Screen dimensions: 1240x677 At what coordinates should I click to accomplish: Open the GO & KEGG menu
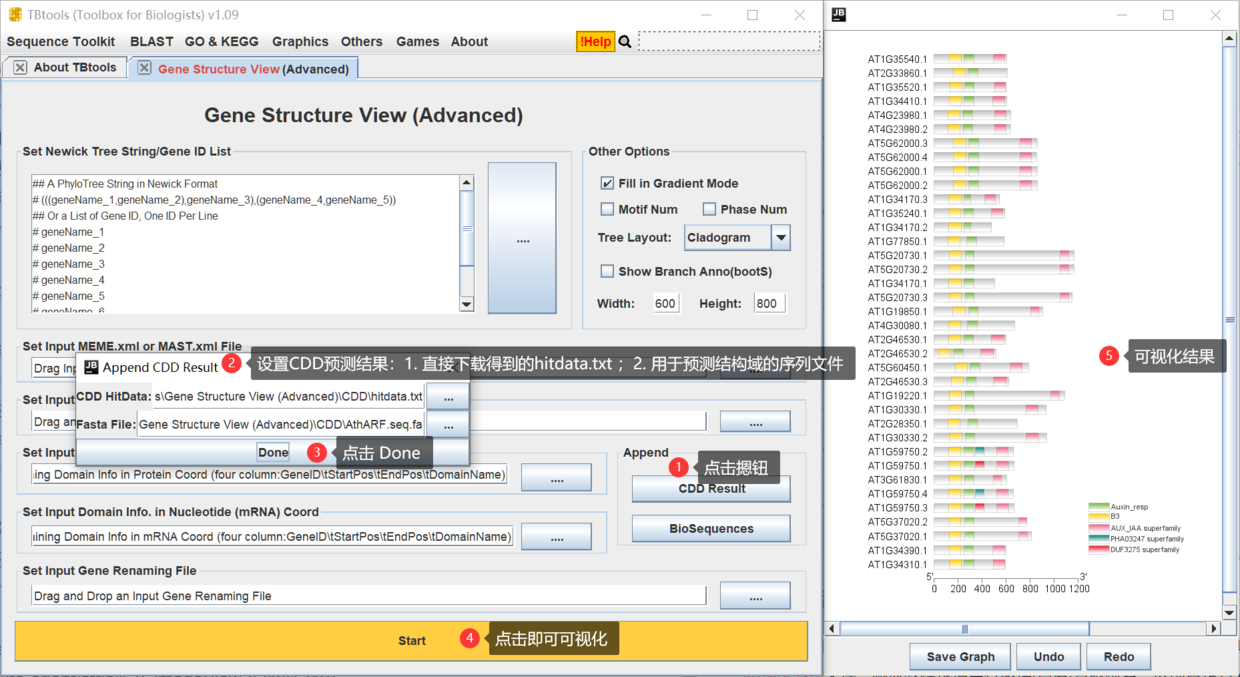point(222,41)
